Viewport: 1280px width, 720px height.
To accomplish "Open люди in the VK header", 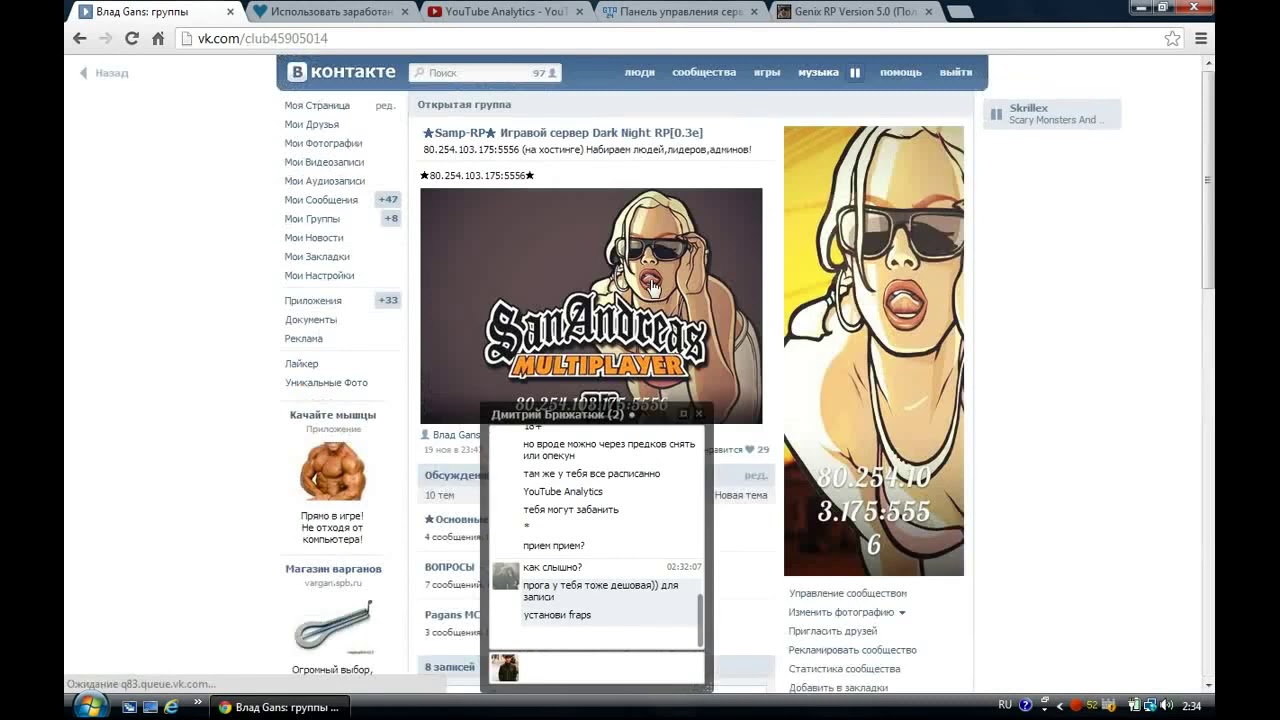I will pos(639,72).
